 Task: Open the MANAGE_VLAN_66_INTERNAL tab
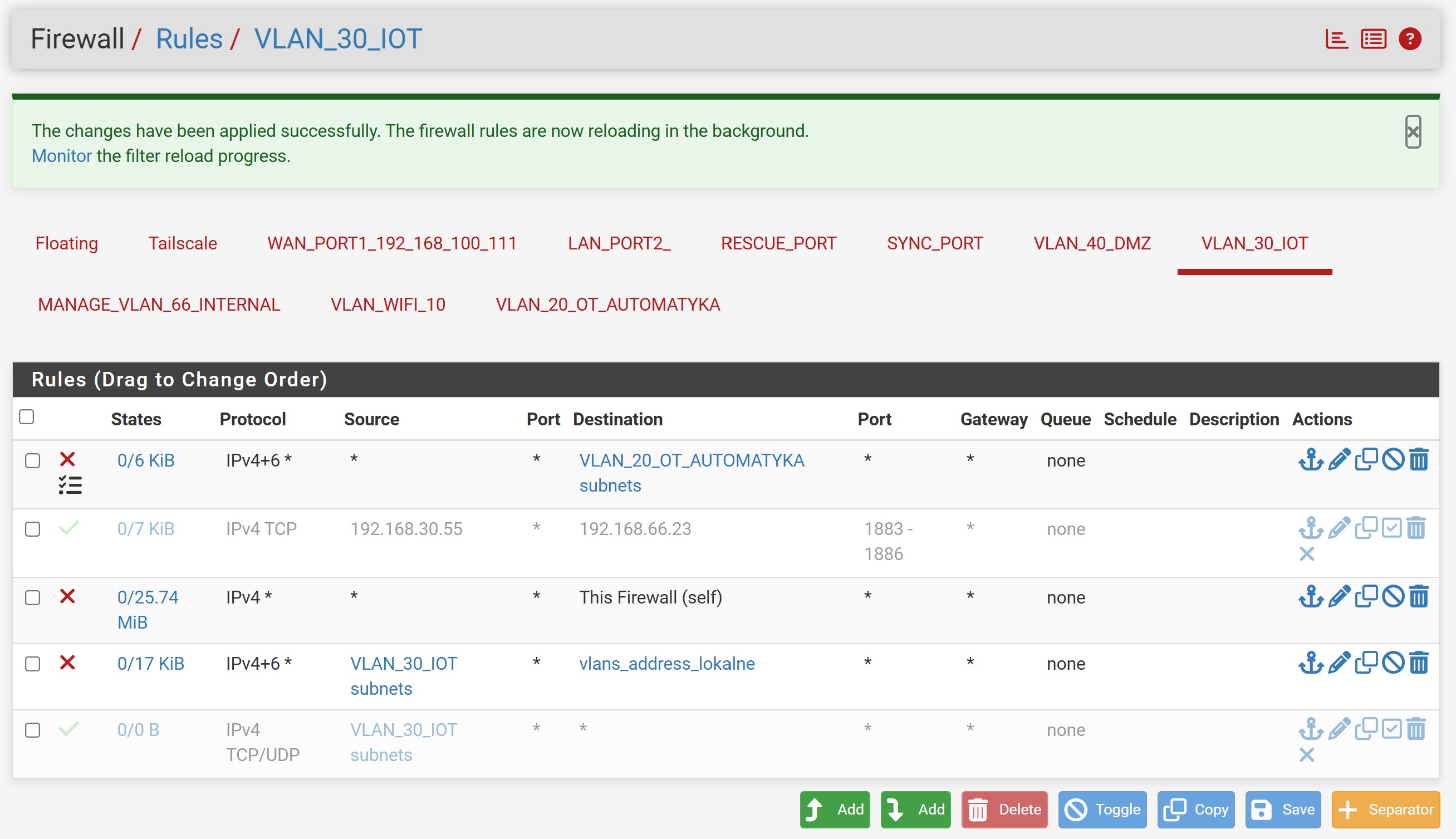click(159, 304)
